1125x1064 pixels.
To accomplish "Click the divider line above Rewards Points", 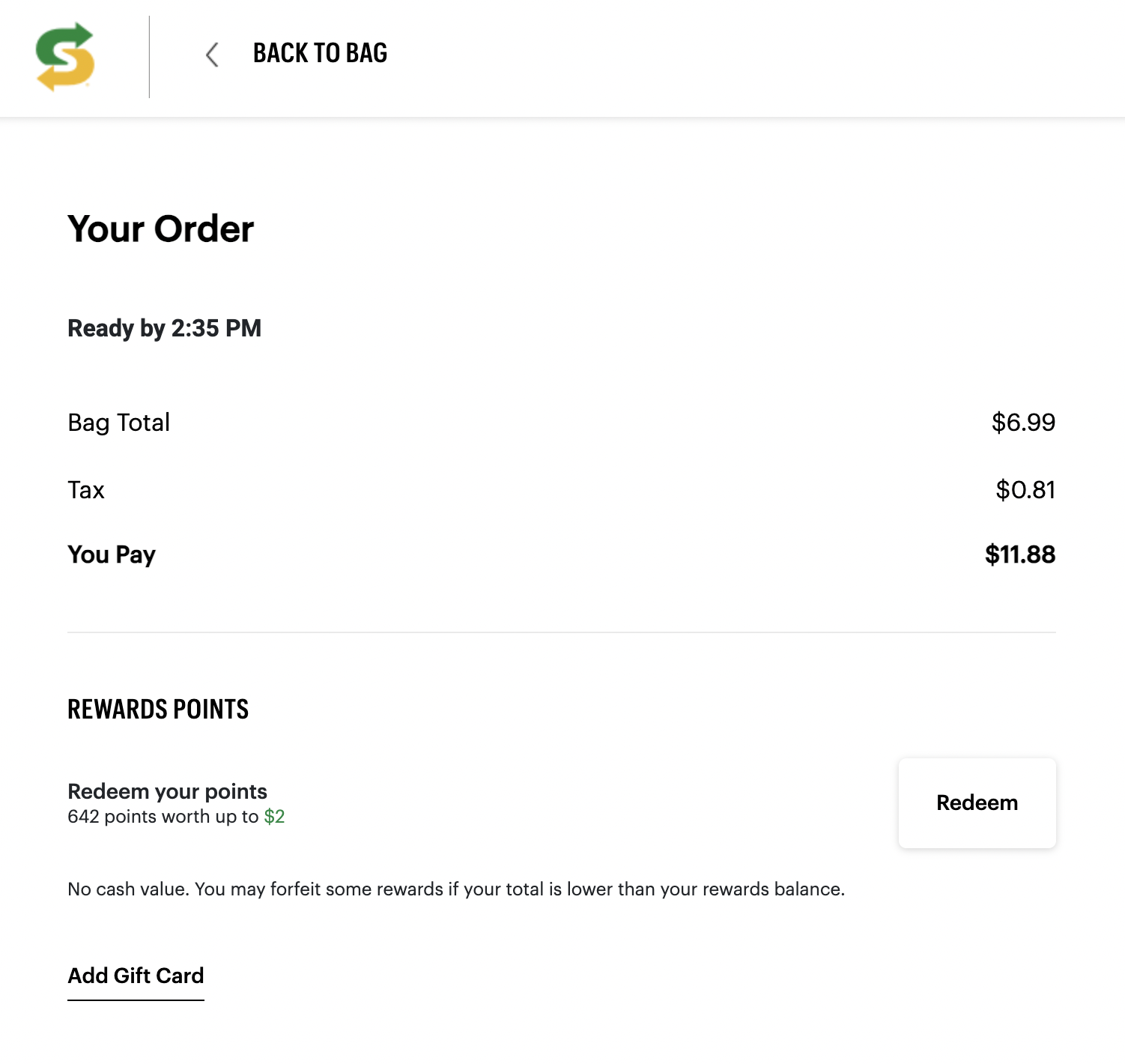I will (x=561, y=632).
